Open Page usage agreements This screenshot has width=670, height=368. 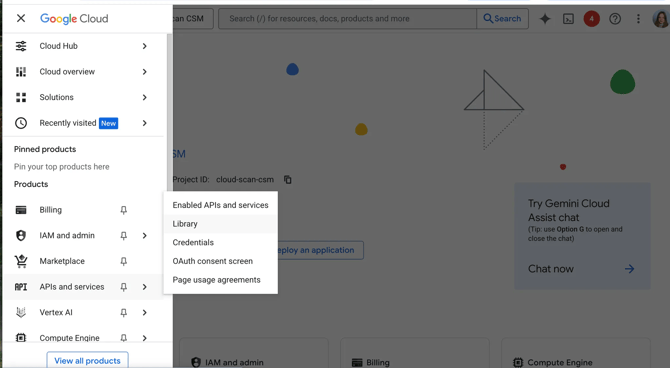click(220, 280)
